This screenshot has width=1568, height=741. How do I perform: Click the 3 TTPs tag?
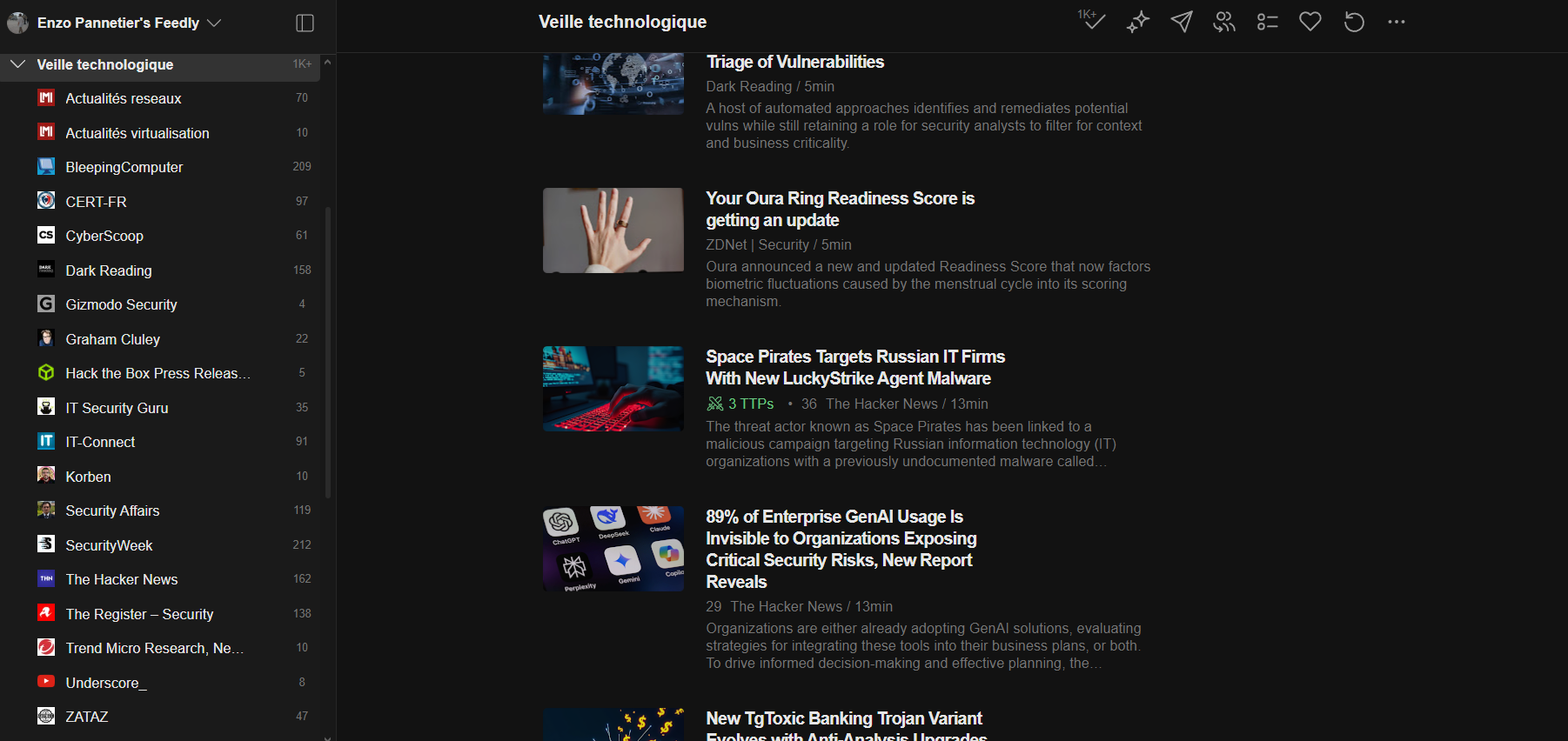tap(740, 404)
